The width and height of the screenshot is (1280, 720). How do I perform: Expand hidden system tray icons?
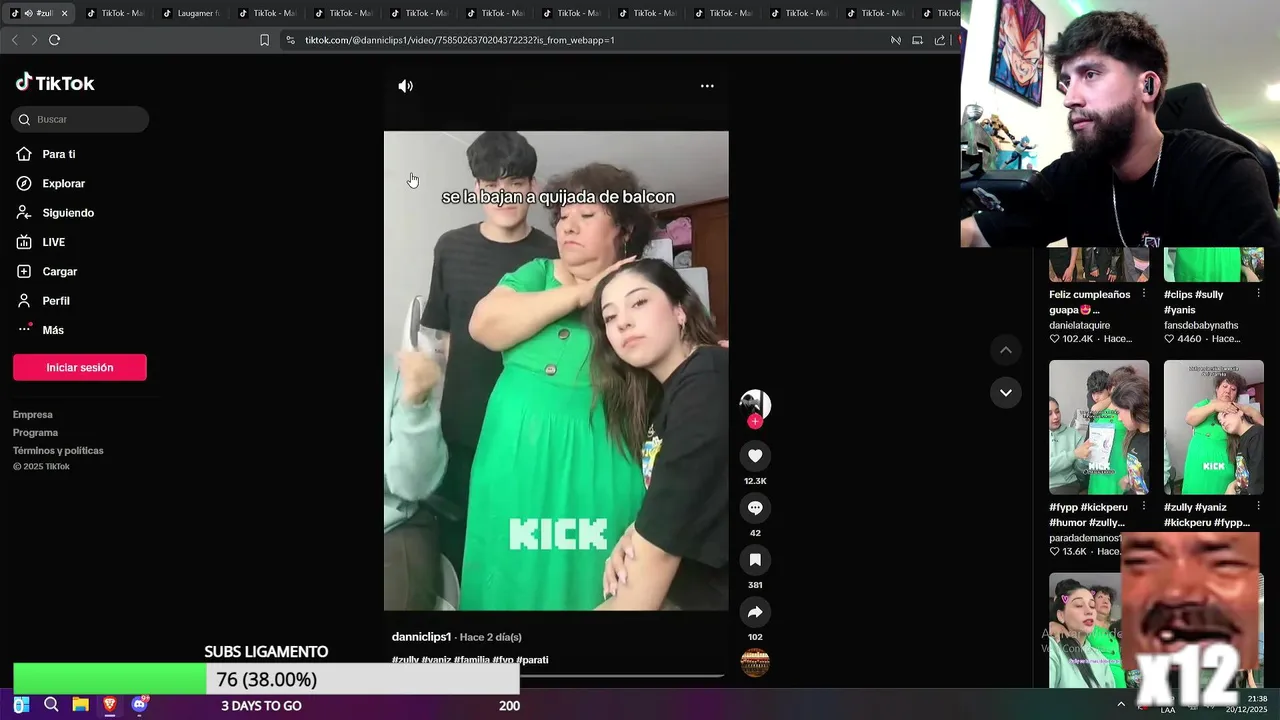[1121, 704]
